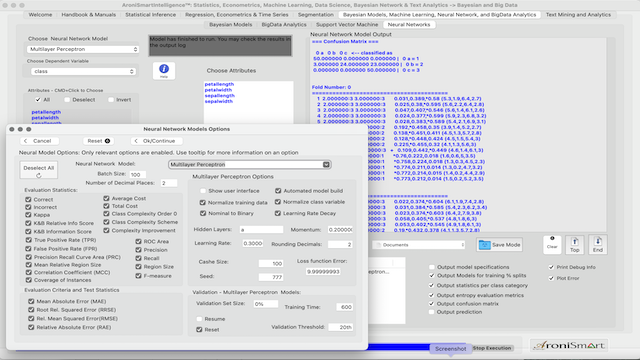Toggle Output confusion matrix checkbox
The image size is (640, 360).
coord(432,304)
